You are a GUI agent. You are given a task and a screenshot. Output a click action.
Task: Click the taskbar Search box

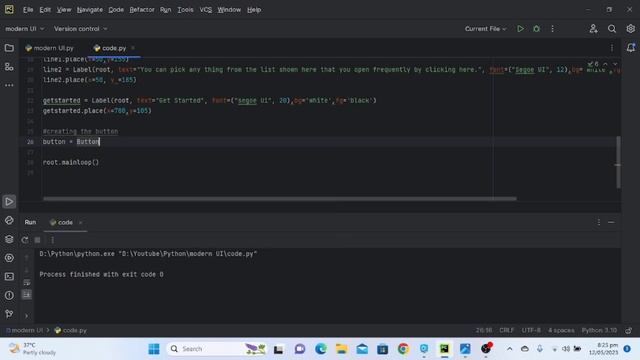[217, 349]
